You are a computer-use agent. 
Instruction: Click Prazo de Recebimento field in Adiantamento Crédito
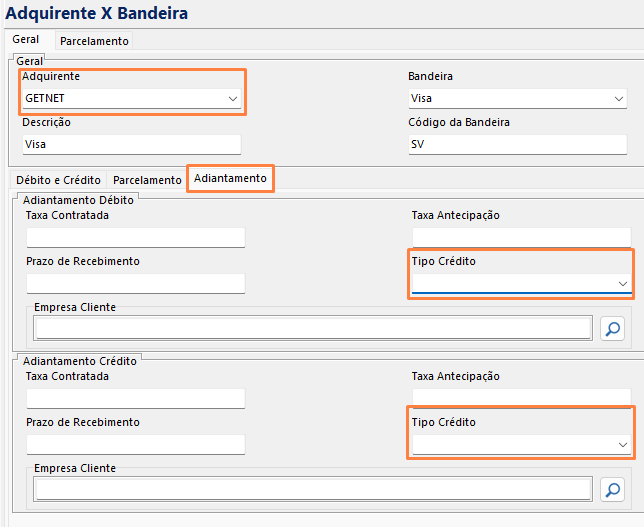point(135,444)
